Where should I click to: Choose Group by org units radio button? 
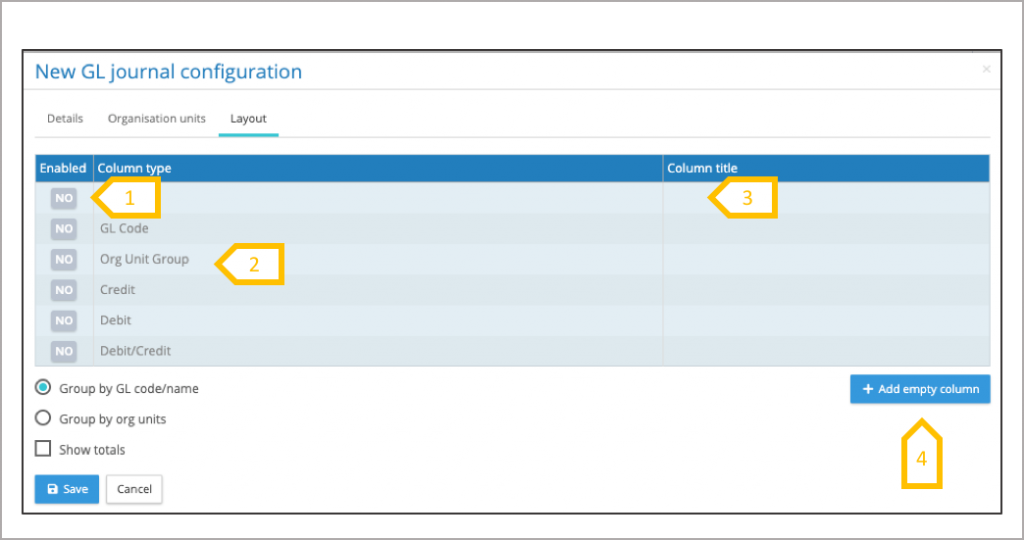pos(43,419)
